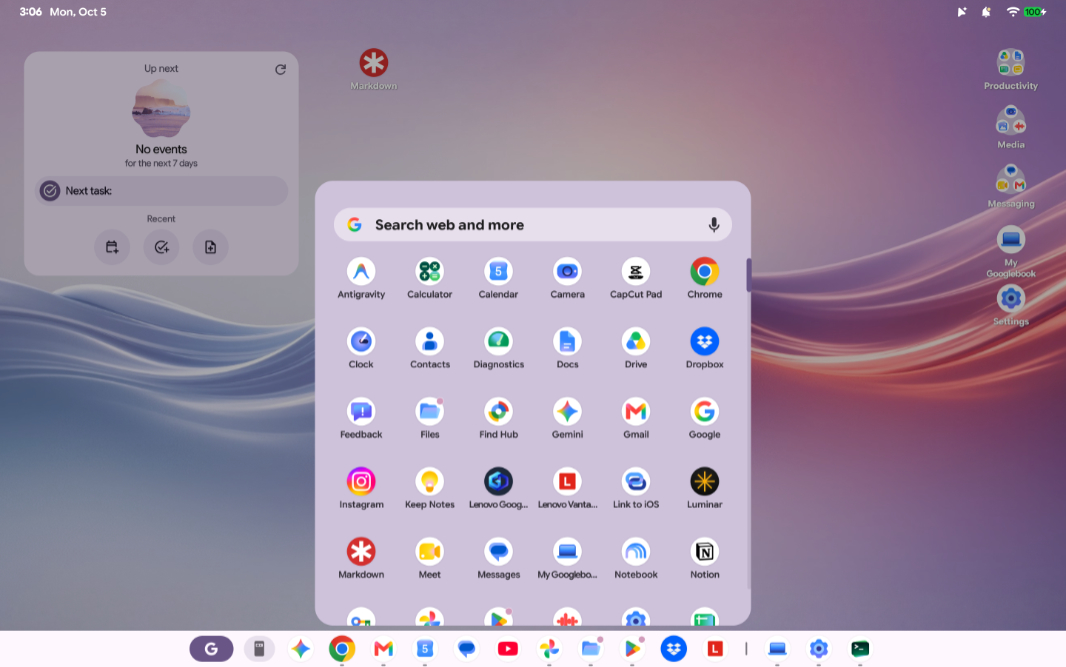Open Google Drive
This screenshot has width=1066, height=667.
[x=636, y=341]
